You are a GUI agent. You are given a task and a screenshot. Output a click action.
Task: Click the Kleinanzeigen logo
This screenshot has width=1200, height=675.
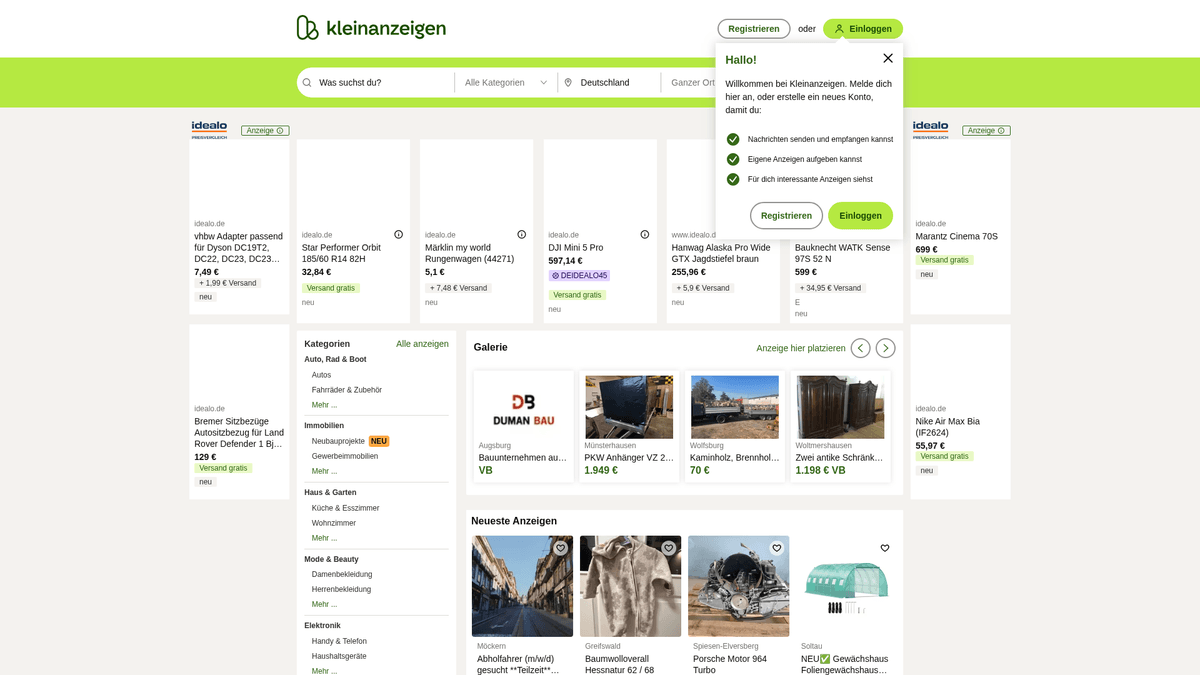pyautogui.click(x=371, y=28)
